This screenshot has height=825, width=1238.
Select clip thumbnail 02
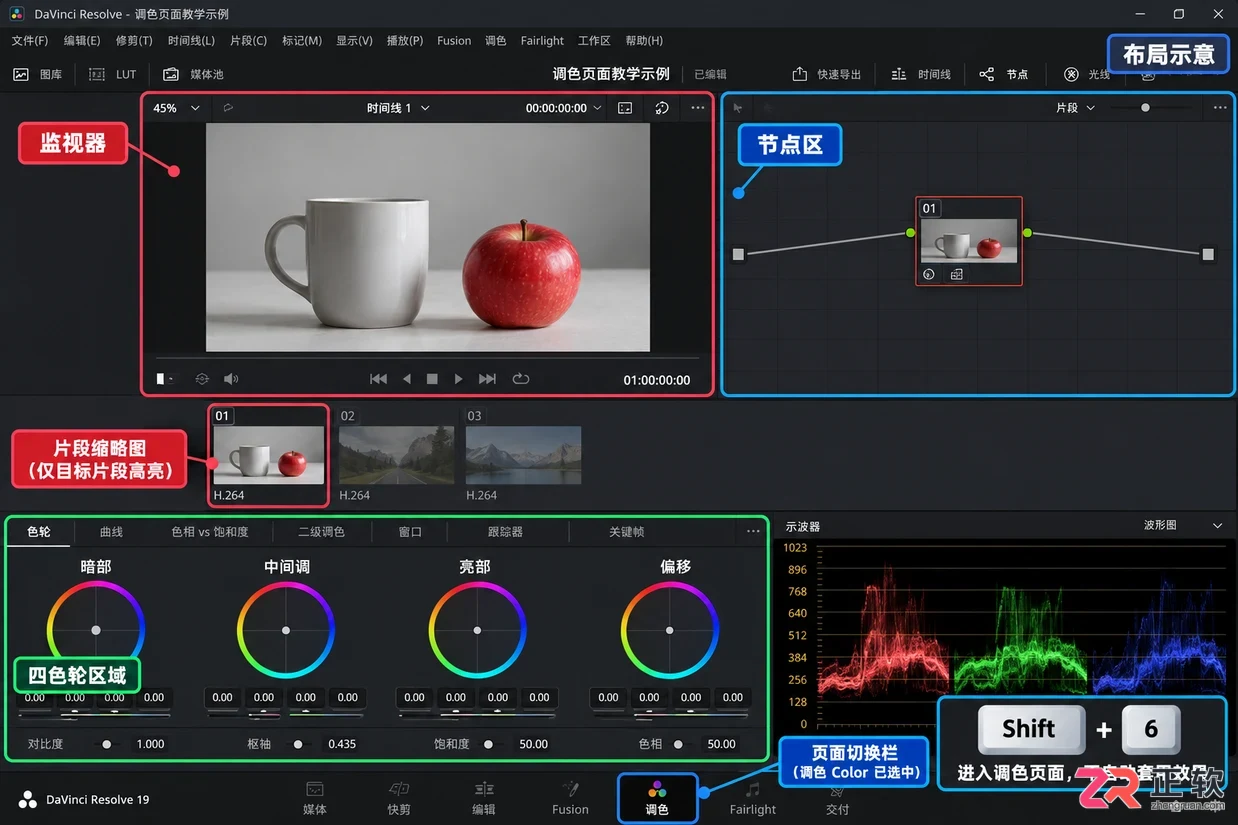(396, 455)
